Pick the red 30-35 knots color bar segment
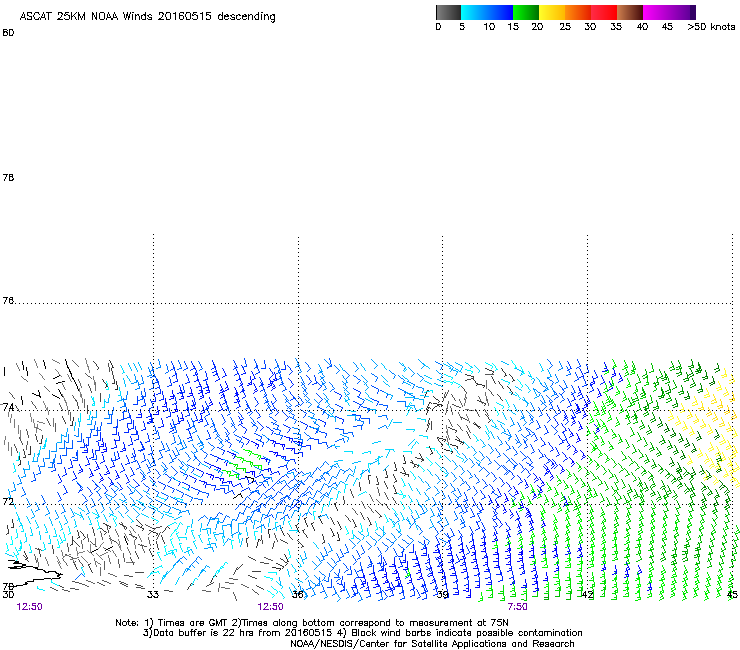The height and width of the screenshot is (650, 740). point(604,12)
